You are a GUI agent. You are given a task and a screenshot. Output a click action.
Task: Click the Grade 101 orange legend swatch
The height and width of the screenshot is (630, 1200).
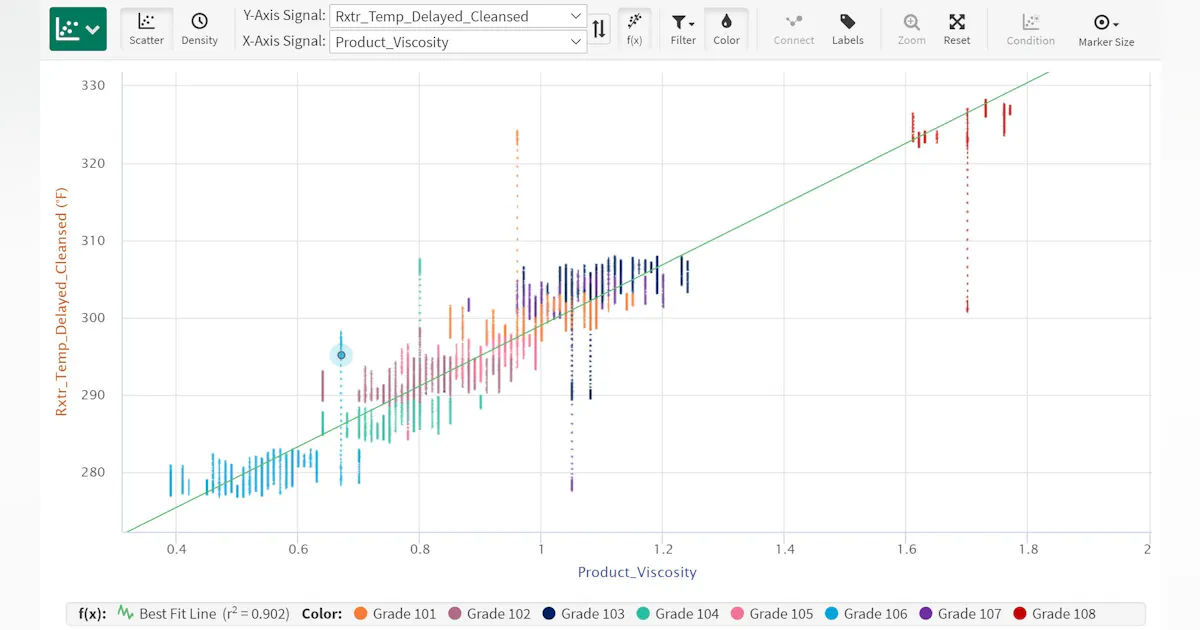[x=361, y=614]
